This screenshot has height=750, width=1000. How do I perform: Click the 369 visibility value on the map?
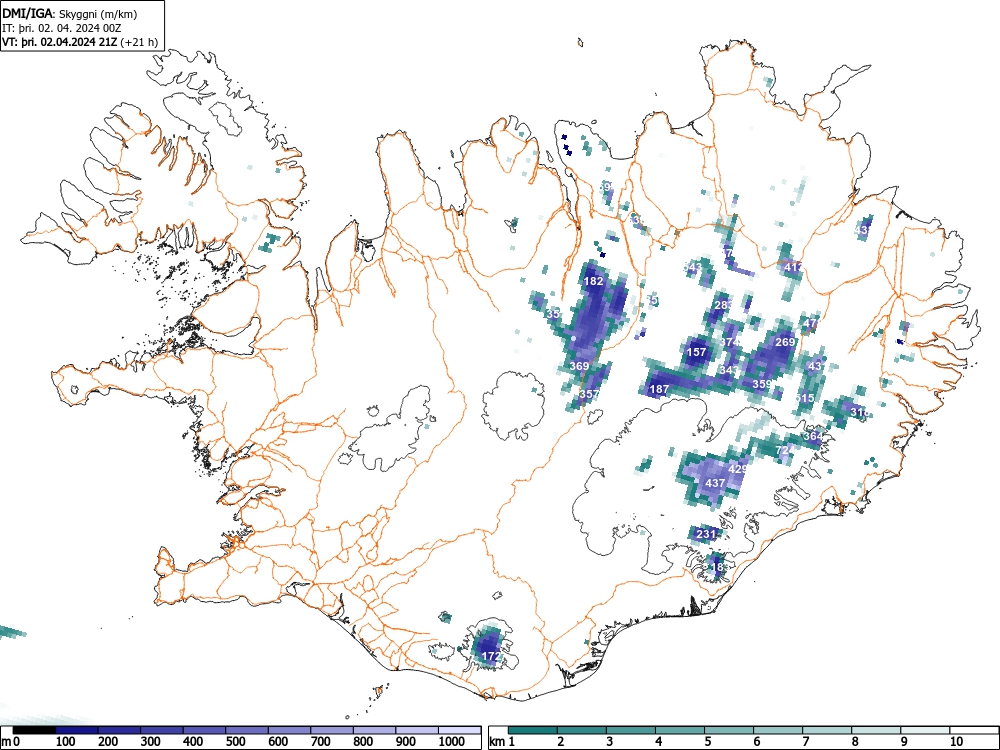pyautogui.click(x=579, y=366)
